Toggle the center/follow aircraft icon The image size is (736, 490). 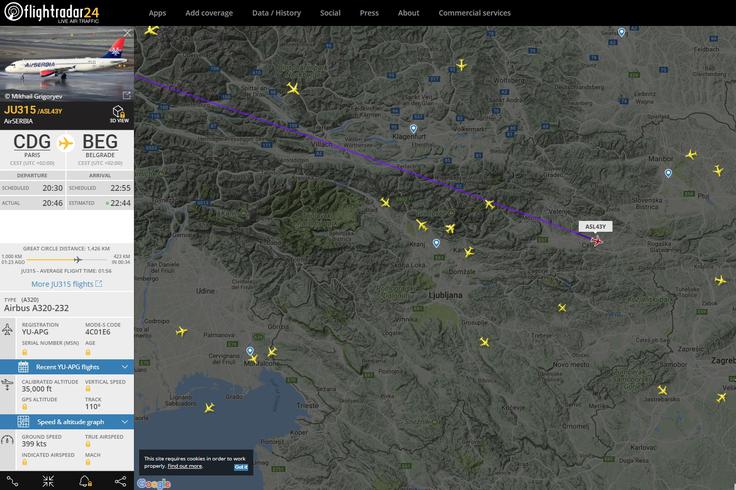[x=48, y=481]
